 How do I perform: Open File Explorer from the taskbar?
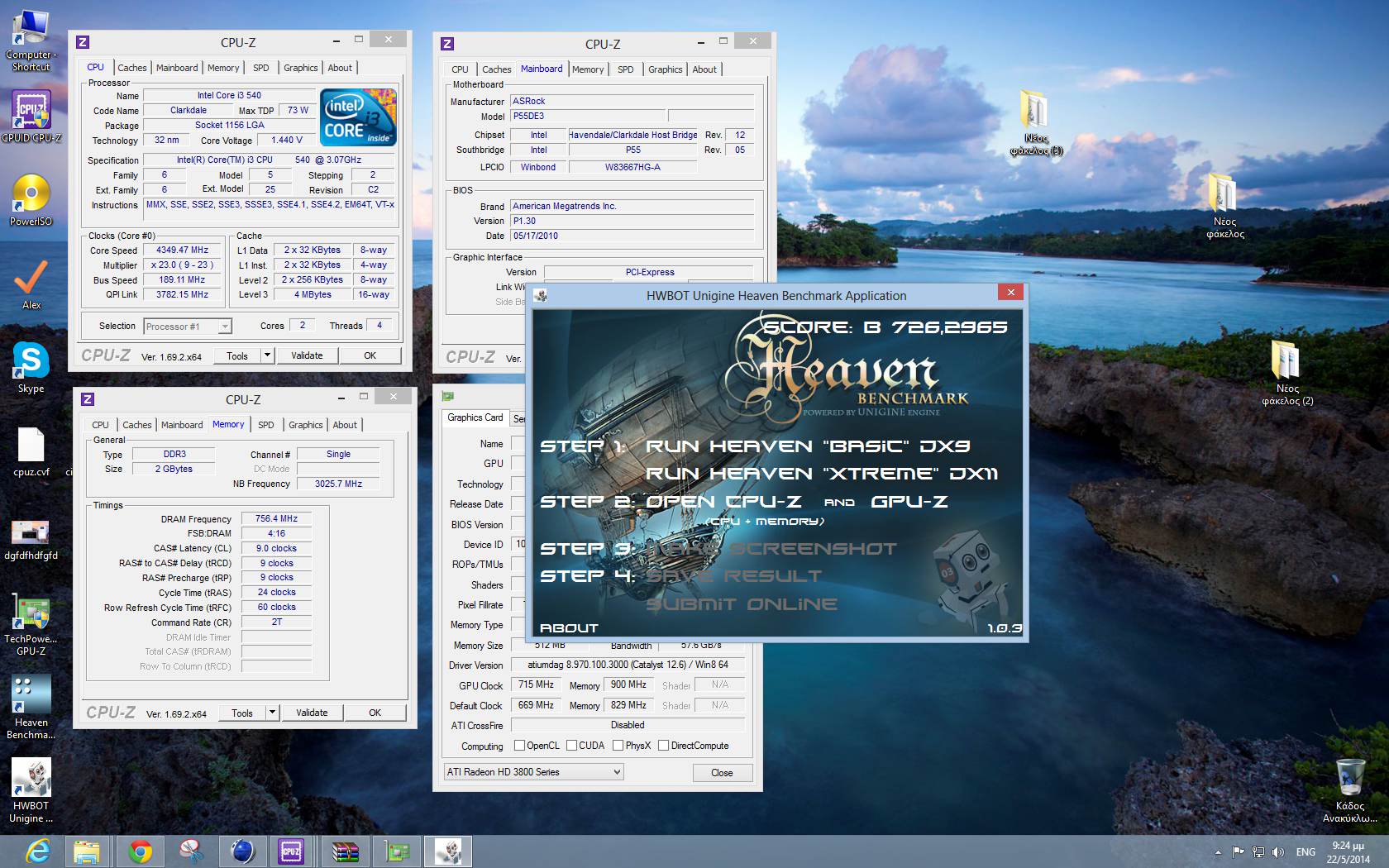(87, 851)
